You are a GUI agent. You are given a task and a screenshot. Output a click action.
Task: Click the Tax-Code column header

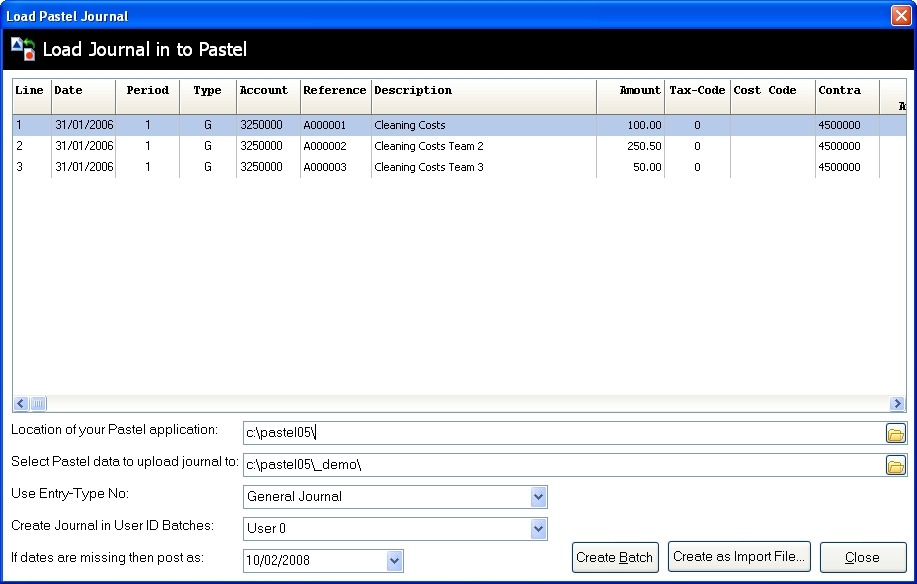(698, 96)
